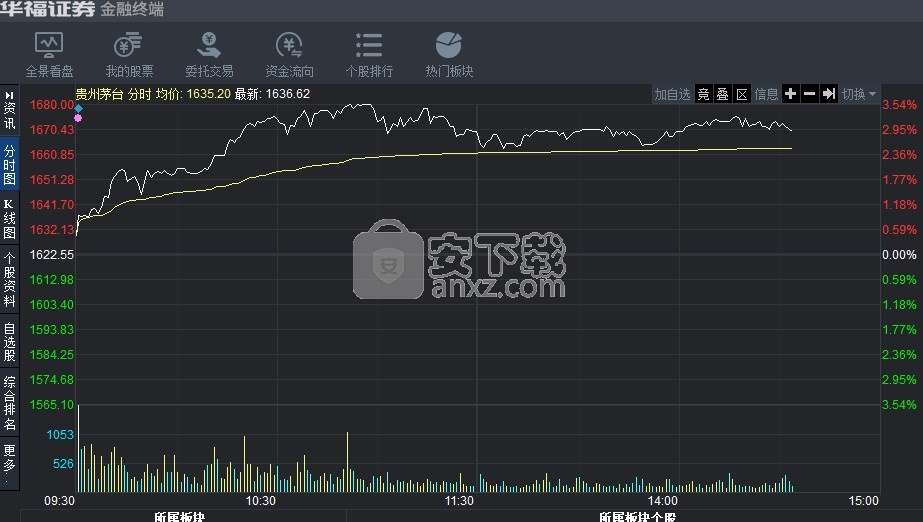923x522 pixels.
Task: Click the blue diamond marker on chart
Action: [78, 108]
